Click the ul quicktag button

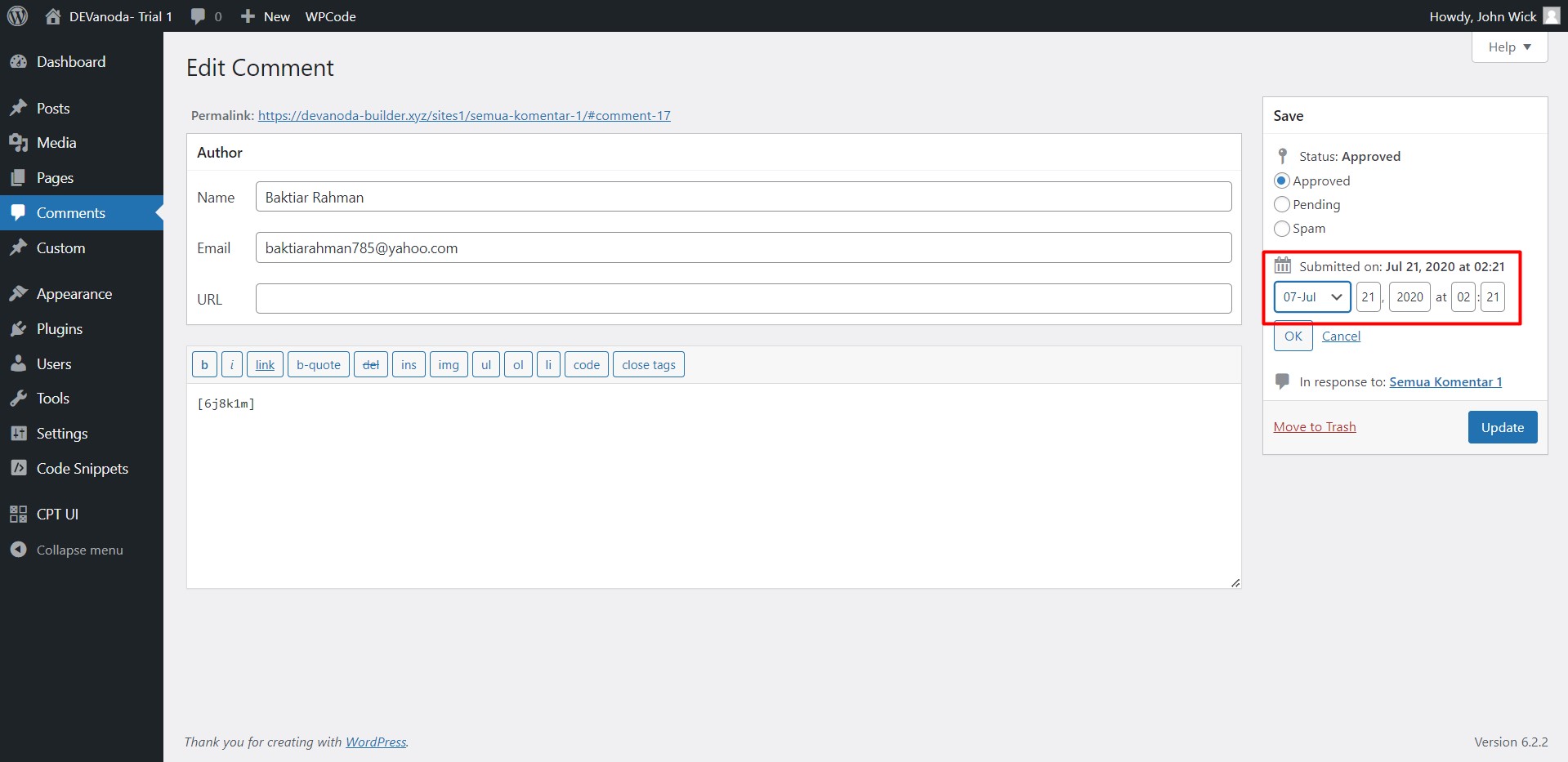[x=486, y=364]
